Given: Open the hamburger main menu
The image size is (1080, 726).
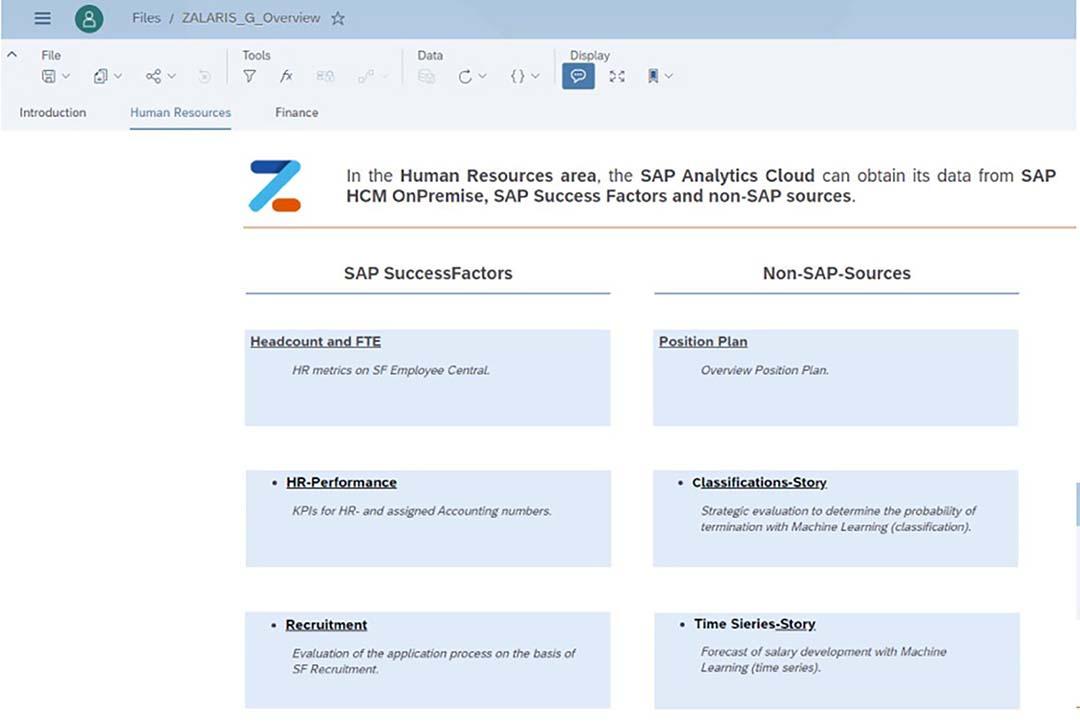Looking at the screenshot, I should pyautogui.click(x=43, y=19).
